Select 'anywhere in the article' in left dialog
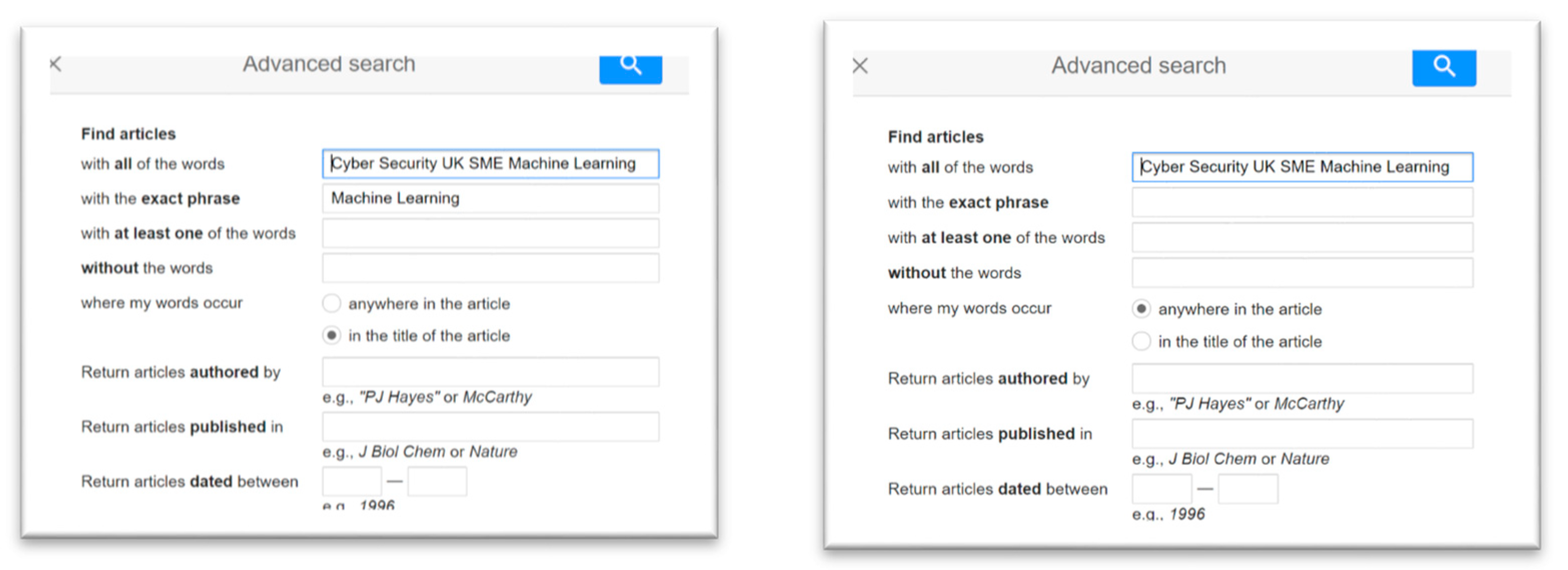 [331, 303]
